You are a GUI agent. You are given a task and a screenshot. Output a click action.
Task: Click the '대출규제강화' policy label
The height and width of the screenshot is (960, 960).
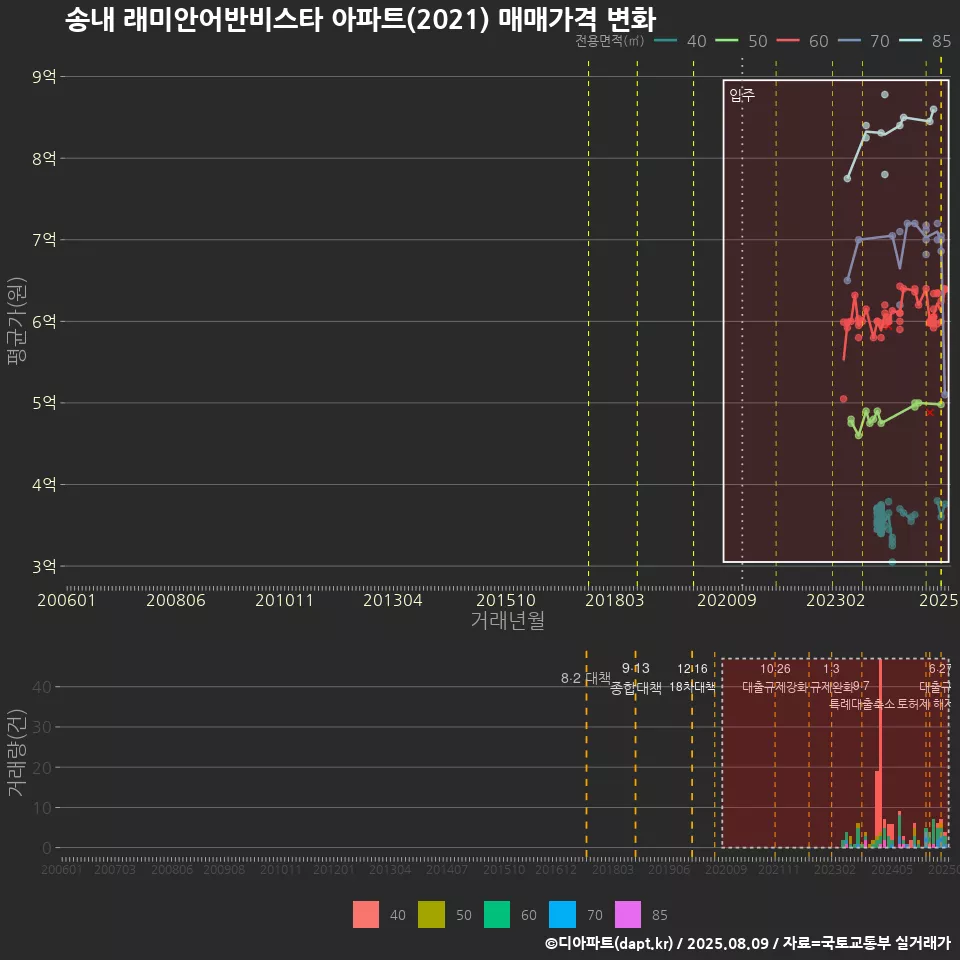pyautogui.click(x=775, y=687)
